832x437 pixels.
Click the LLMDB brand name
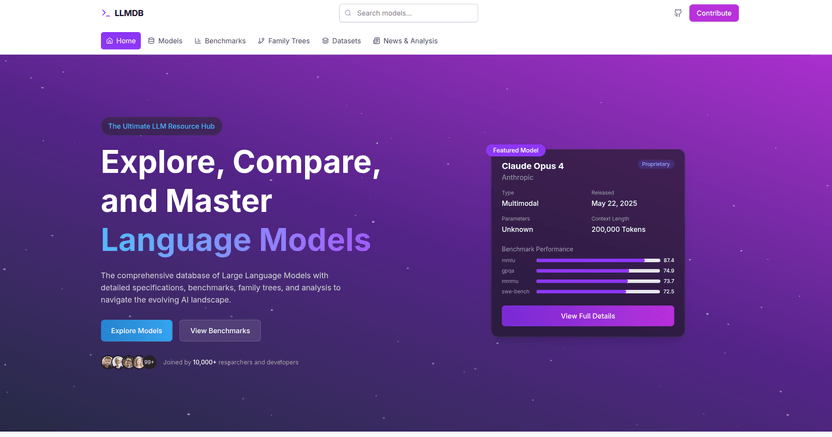(129, 13)
